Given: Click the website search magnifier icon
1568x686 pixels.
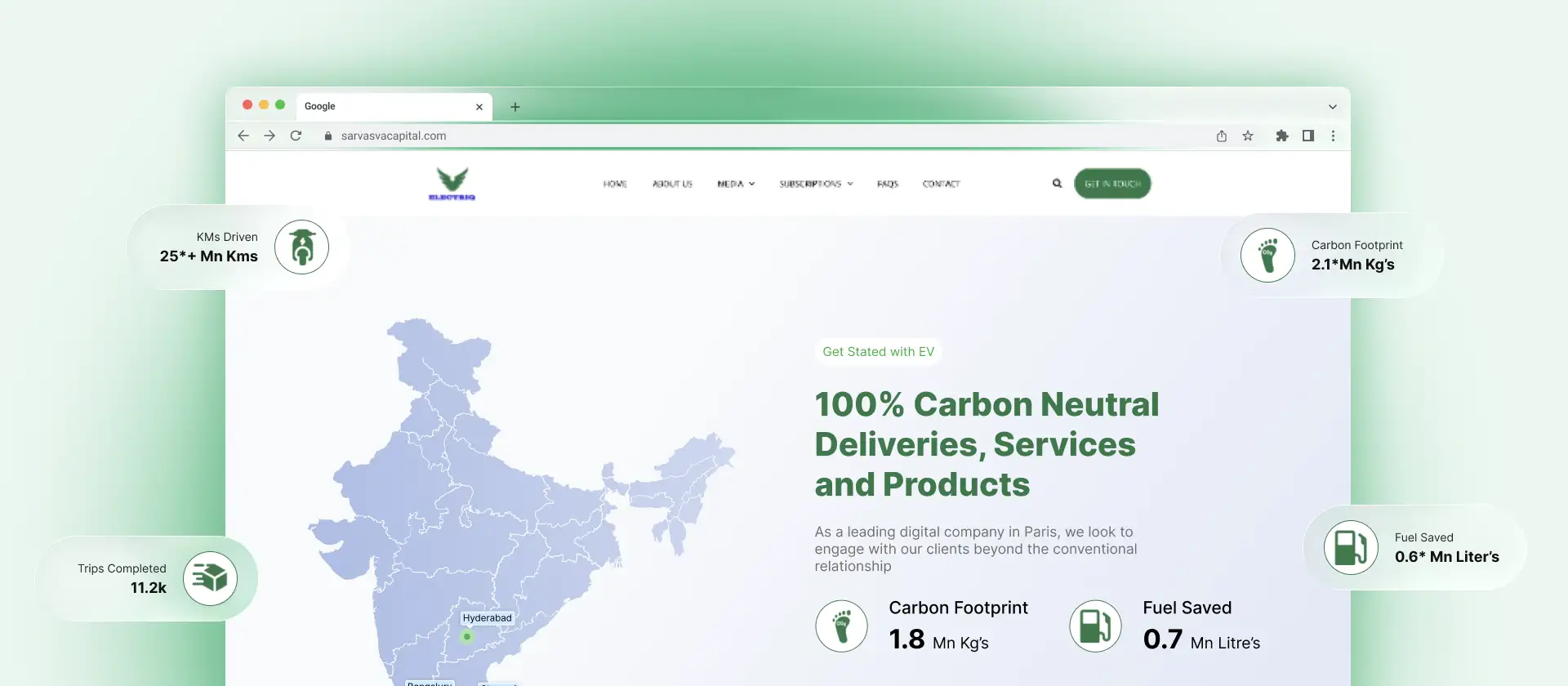Looking at the screenshot, I should [x=1057, y=184].
